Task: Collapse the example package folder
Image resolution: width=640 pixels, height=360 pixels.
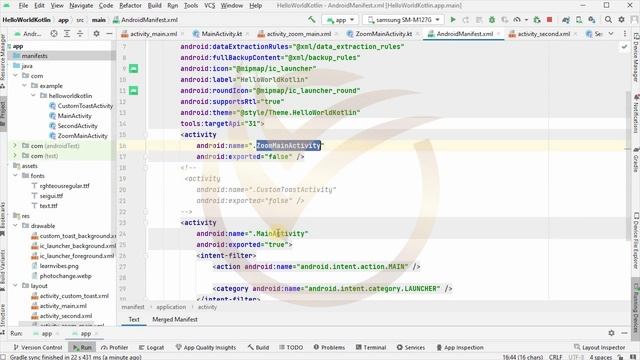Action: coord(24,86)
